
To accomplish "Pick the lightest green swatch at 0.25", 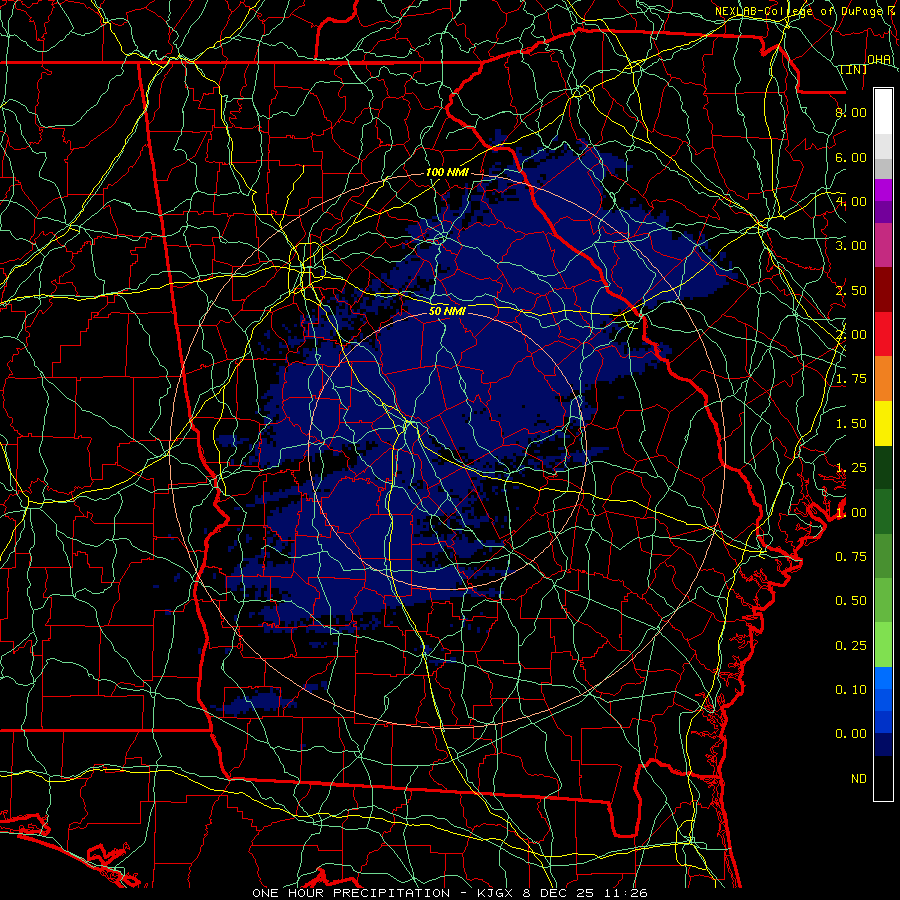I will [x=883, y=645].
